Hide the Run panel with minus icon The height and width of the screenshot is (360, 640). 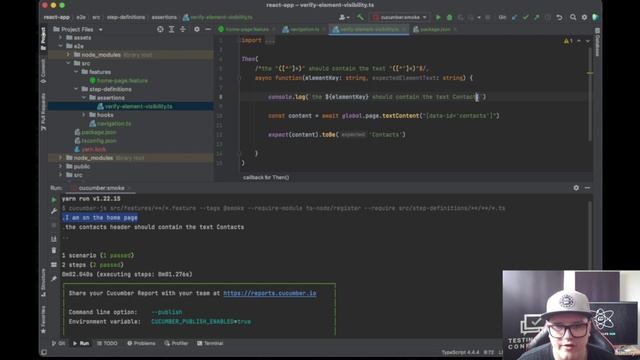(587, 188)
